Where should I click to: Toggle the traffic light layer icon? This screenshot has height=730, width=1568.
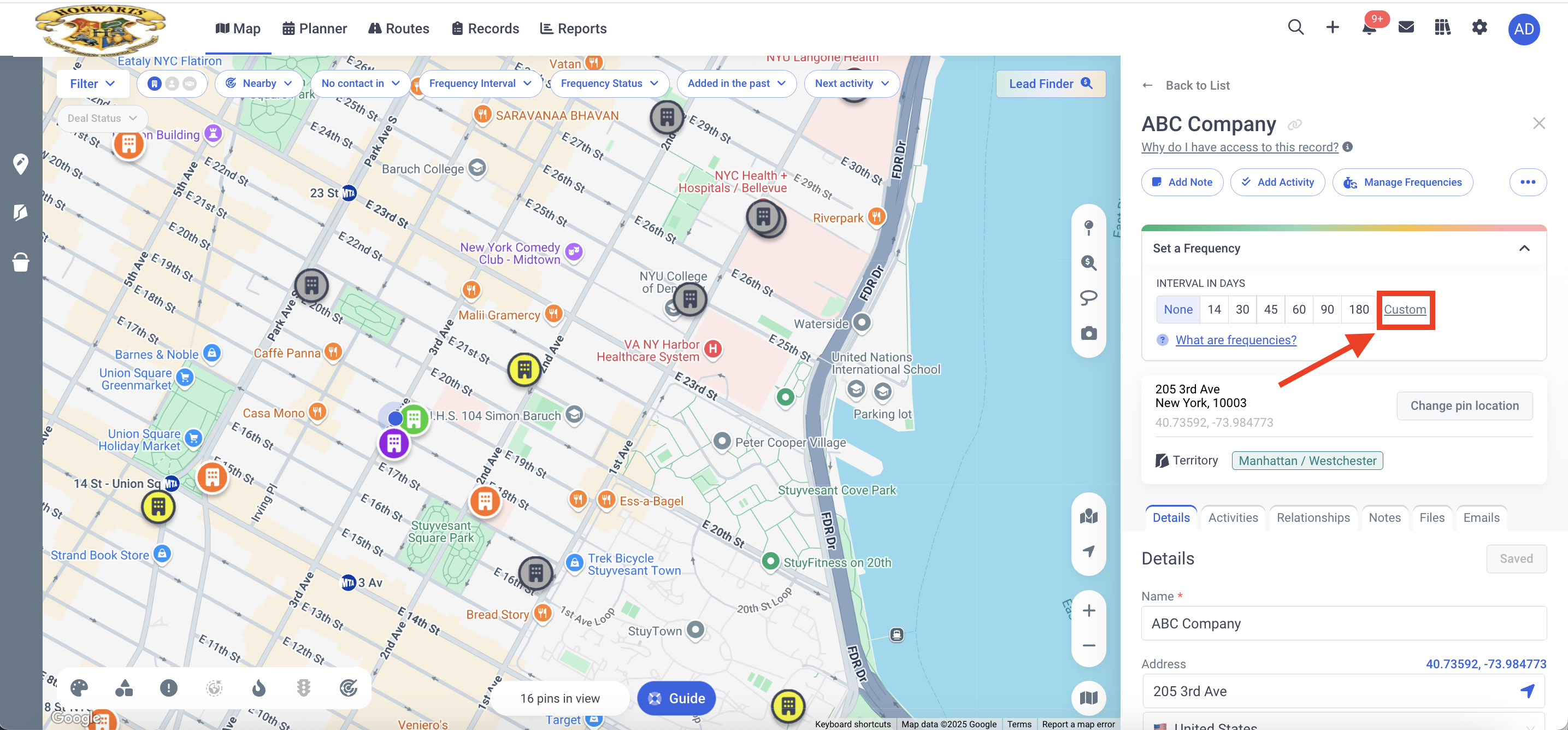tap(304, 688)
